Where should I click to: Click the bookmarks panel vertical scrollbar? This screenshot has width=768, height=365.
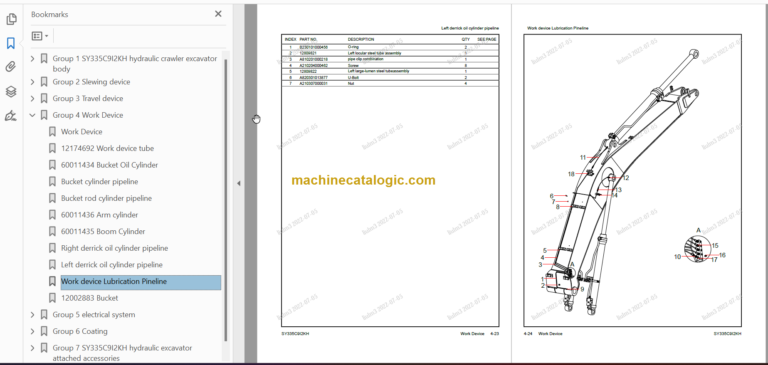pos(226,200)
